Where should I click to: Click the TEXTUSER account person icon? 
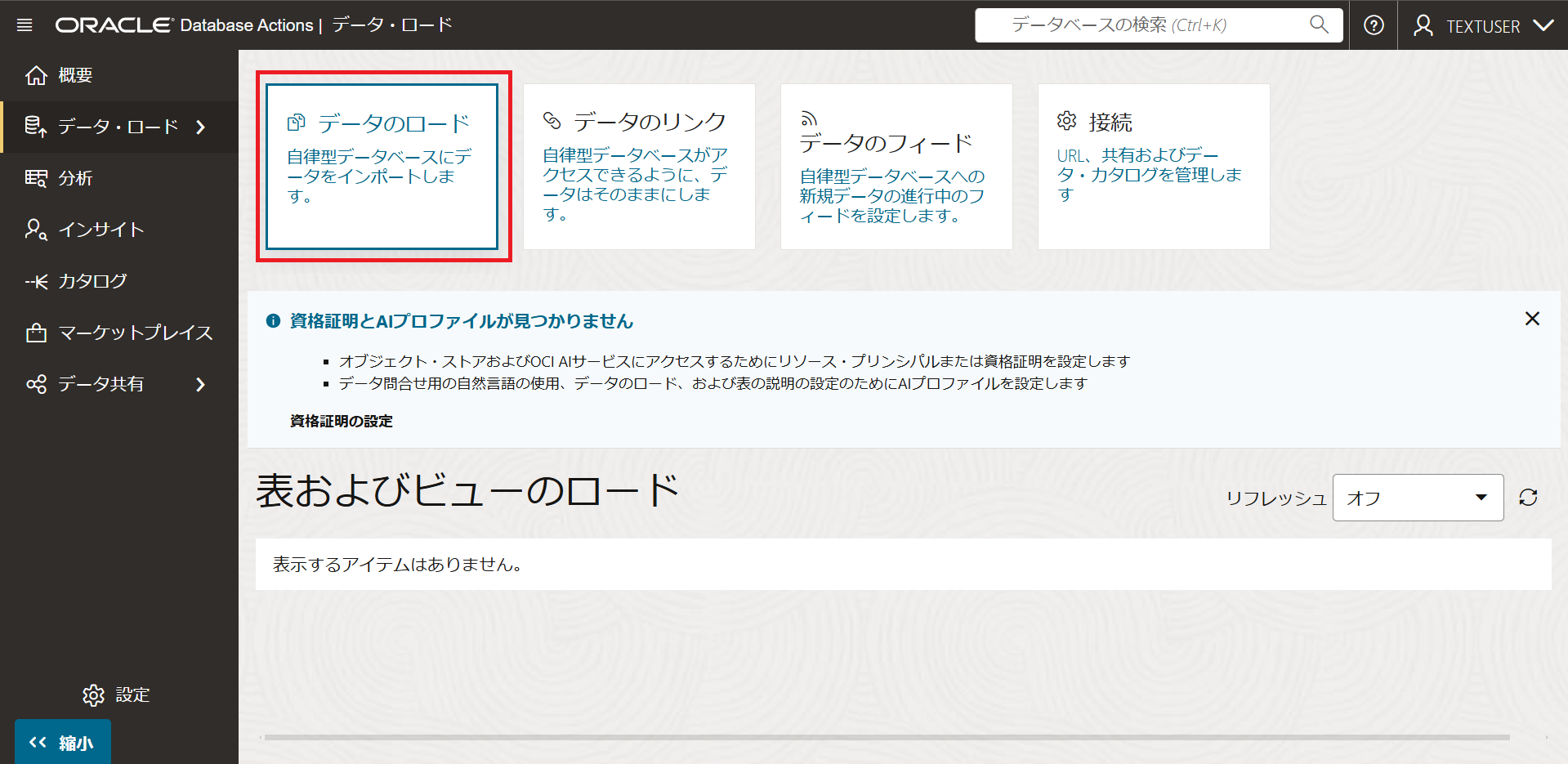(1424, 25)
